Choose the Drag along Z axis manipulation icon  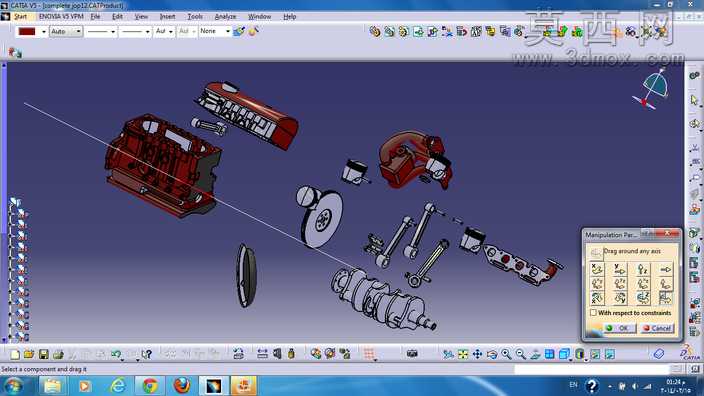643,269
